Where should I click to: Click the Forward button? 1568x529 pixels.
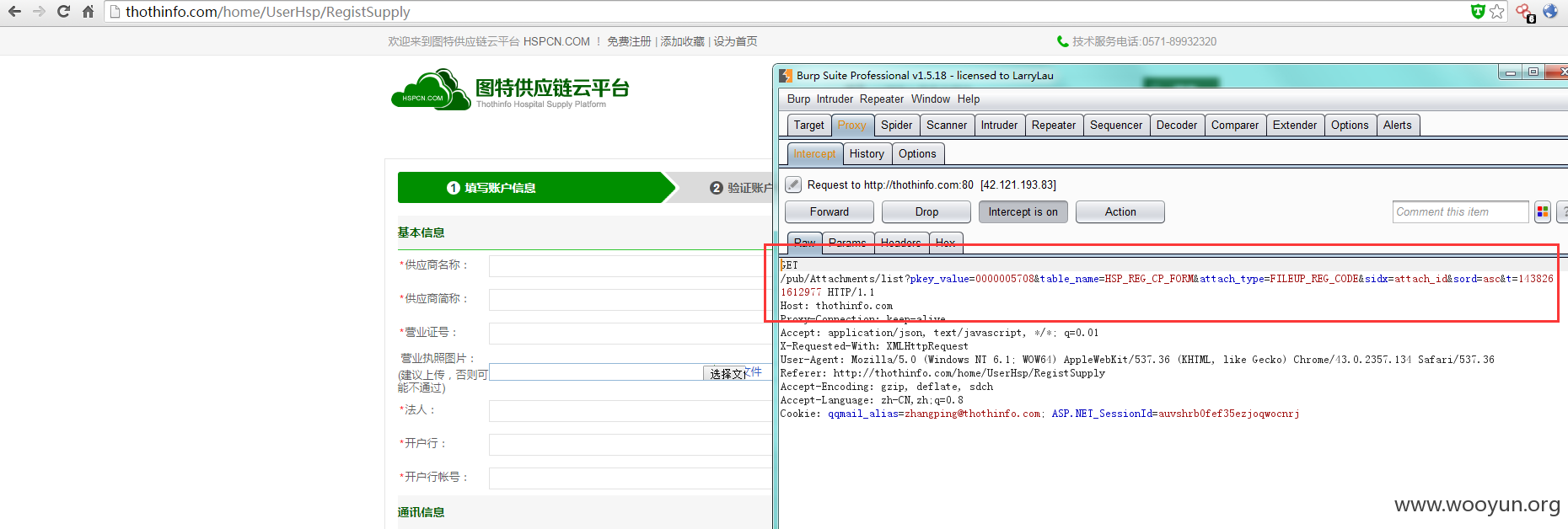(830, 212)
